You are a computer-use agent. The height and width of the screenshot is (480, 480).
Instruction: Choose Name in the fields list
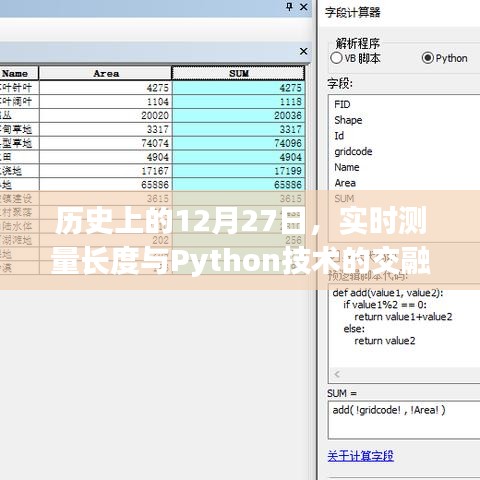point(347,167)
